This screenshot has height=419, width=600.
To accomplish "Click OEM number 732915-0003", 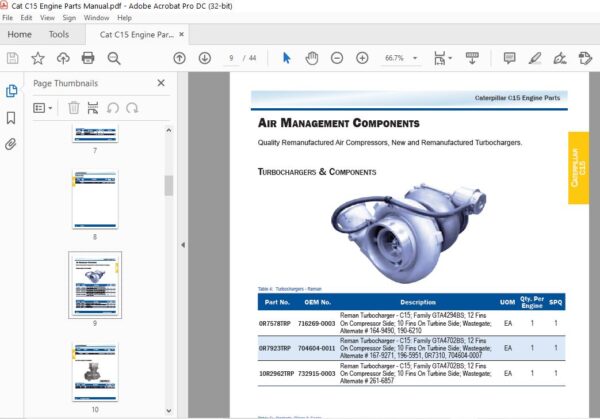I will (x=316, y=373).
